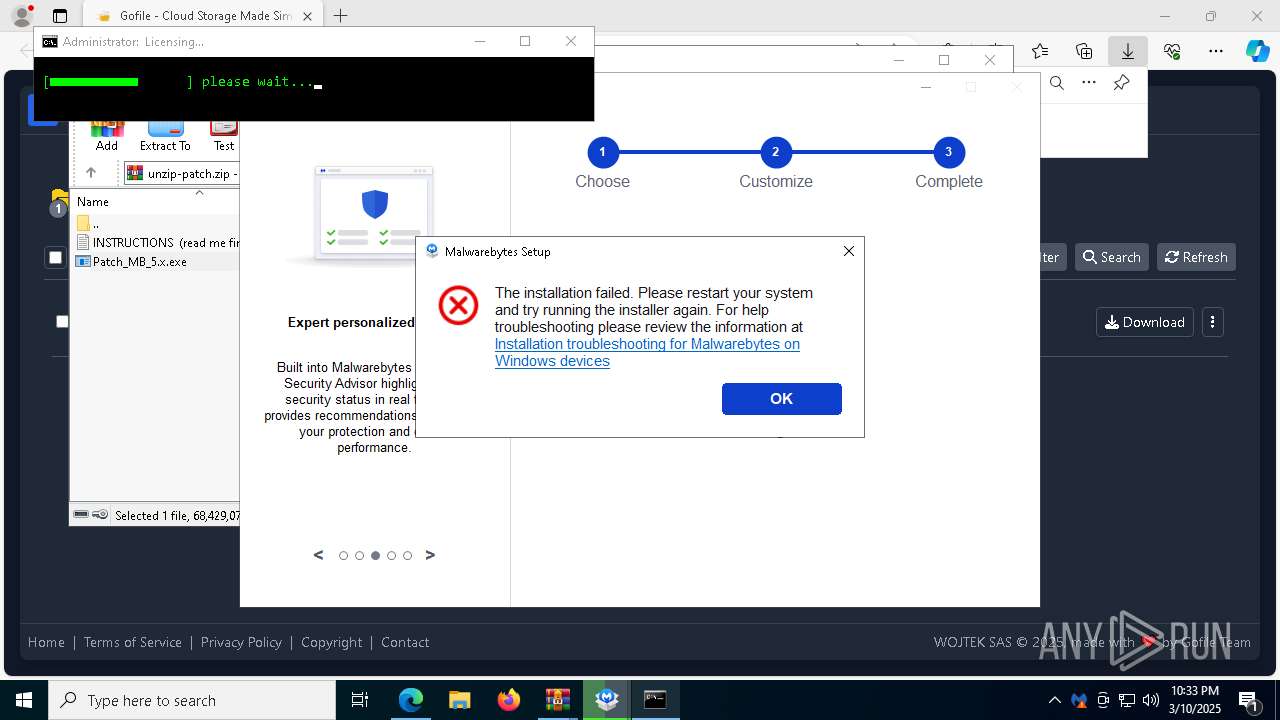This screenshot has height=720, width=1280.
Task: Close the Gofile browser tab
Action: pyautogui.click(x=307, y=16)
